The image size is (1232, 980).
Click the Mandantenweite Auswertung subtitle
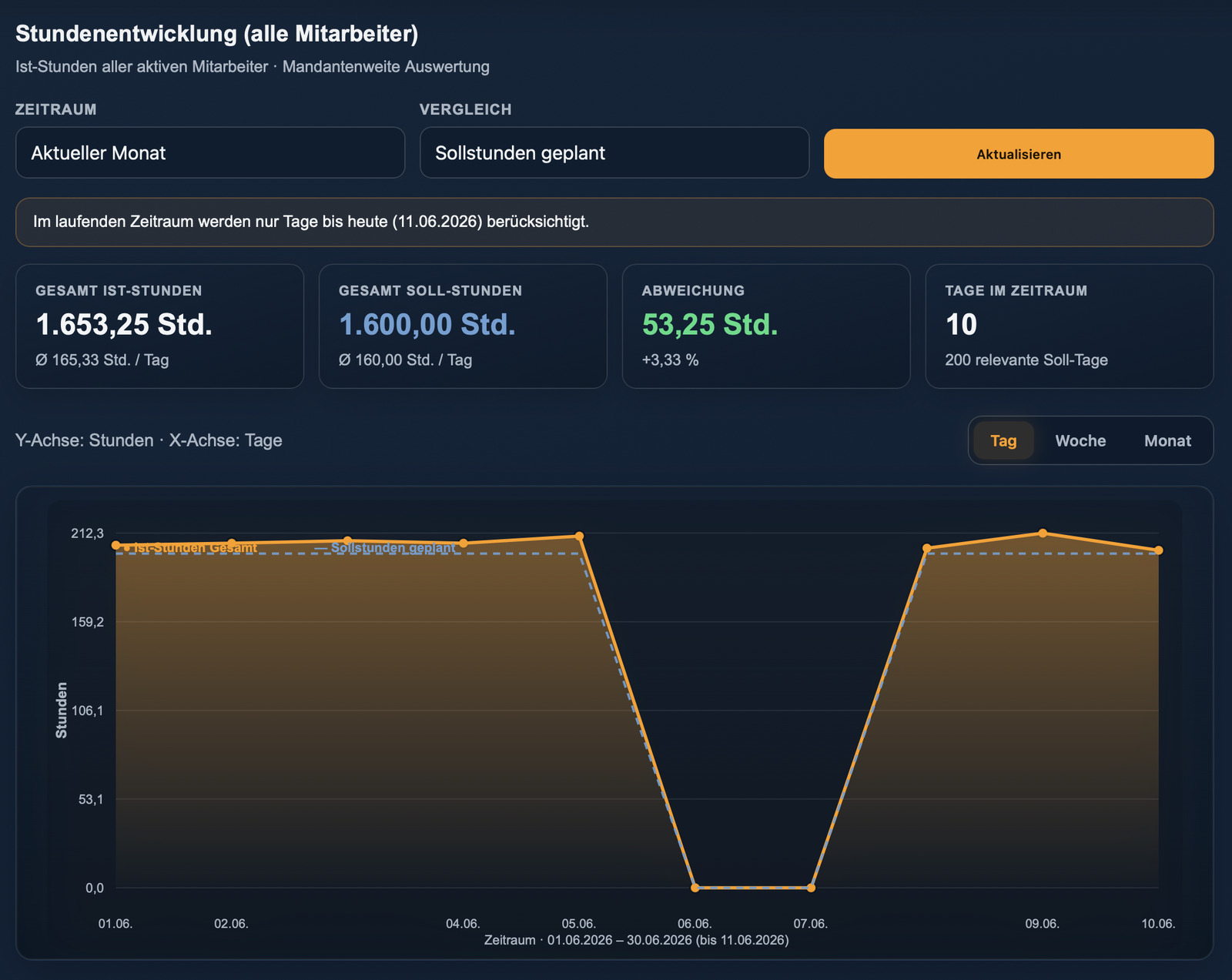click(x=386, y=67)
